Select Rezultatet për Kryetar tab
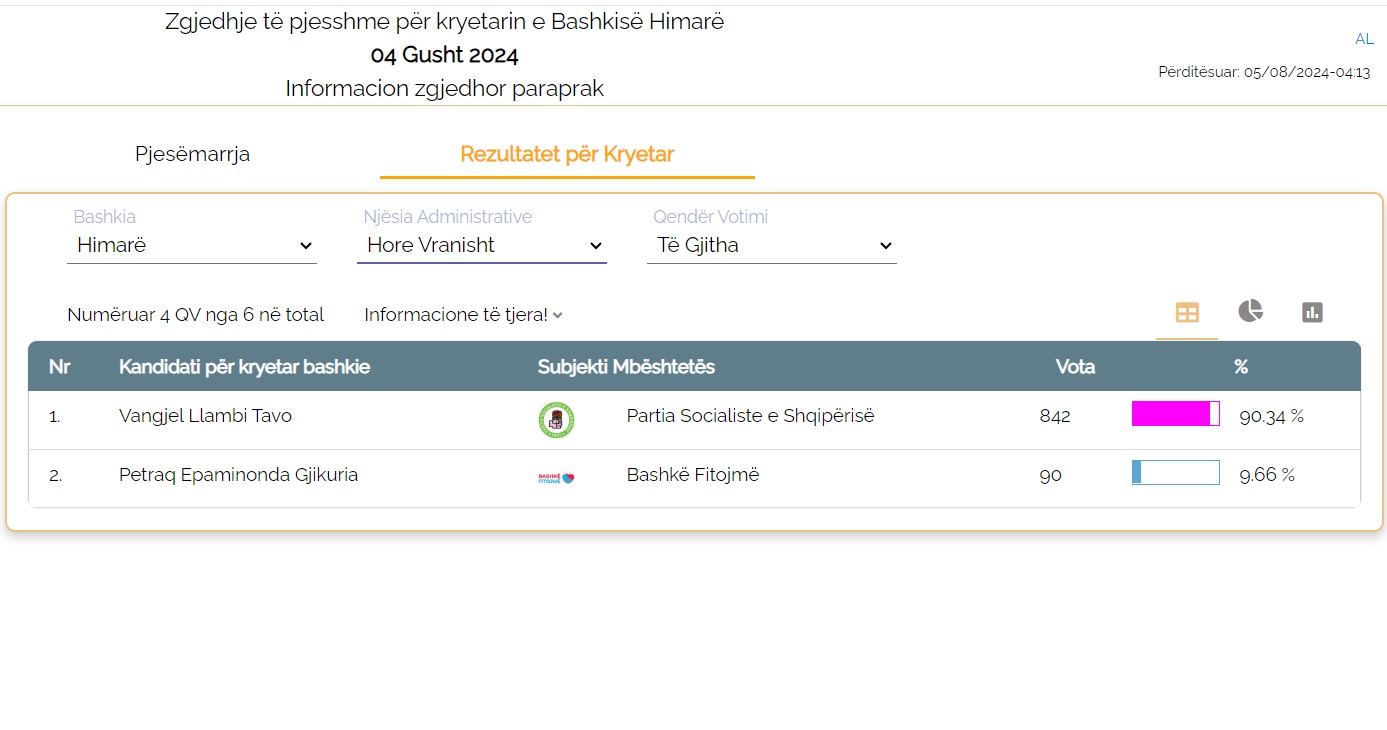The image size is (1387, 730). click(567, 154)
